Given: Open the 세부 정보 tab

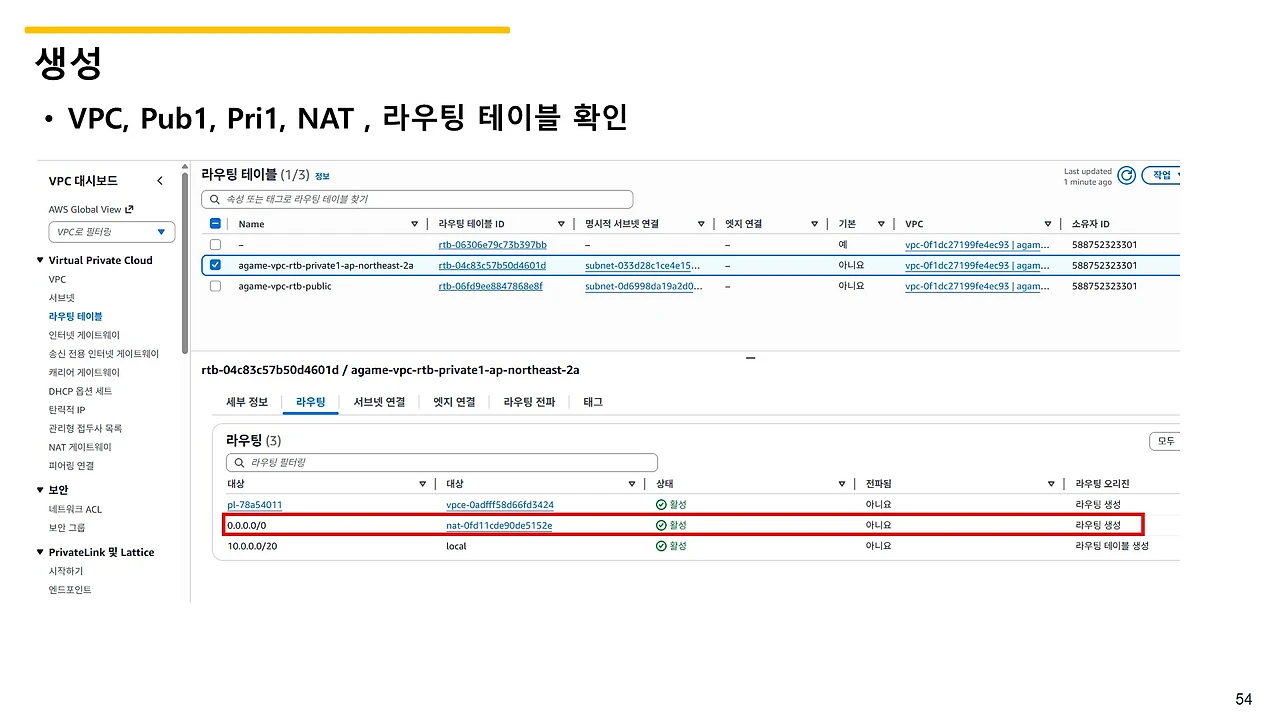Looking at the screenshot, I should (x=246, y=402).
